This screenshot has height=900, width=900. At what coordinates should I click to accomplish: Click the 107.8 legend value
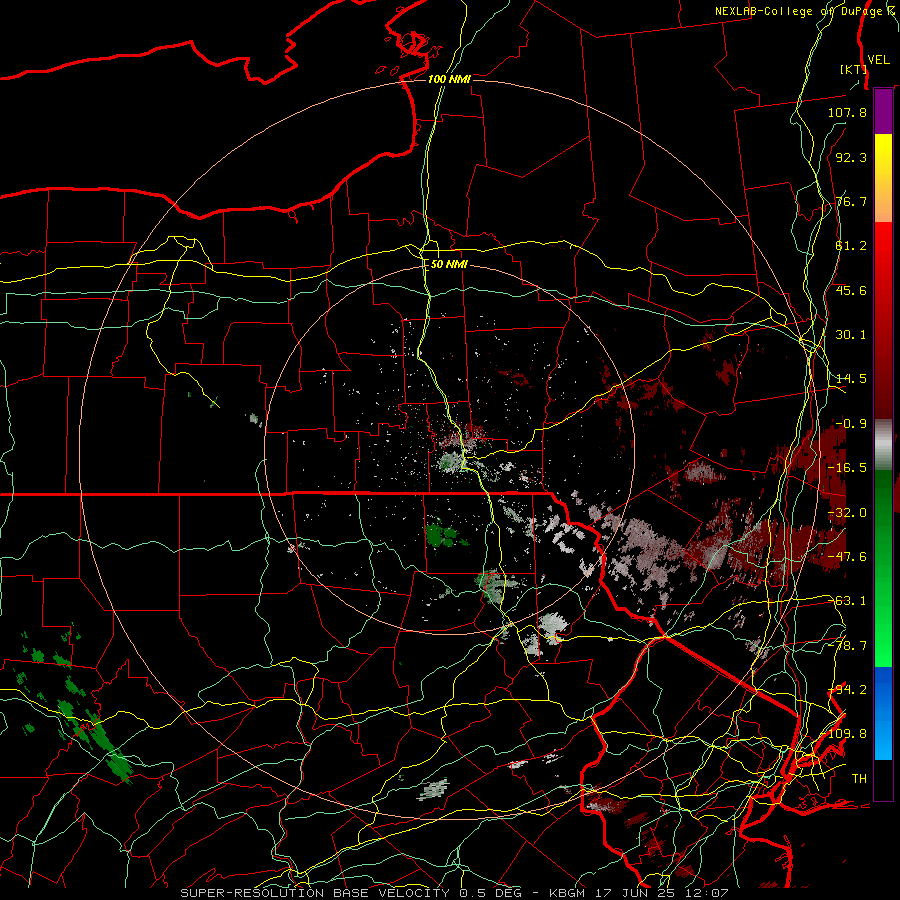[847, 112]
